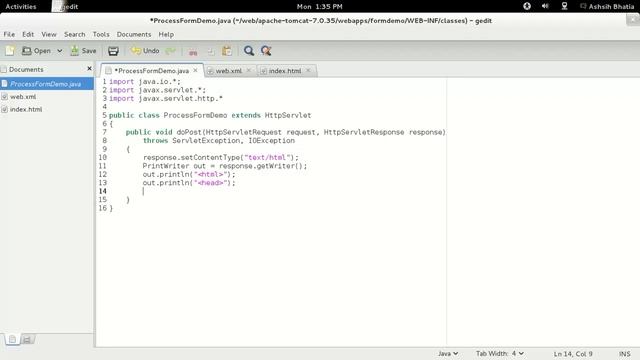The height and width of the screenshot is (360, 640).
Task: Click throws ServletException line
Action: 218,141
